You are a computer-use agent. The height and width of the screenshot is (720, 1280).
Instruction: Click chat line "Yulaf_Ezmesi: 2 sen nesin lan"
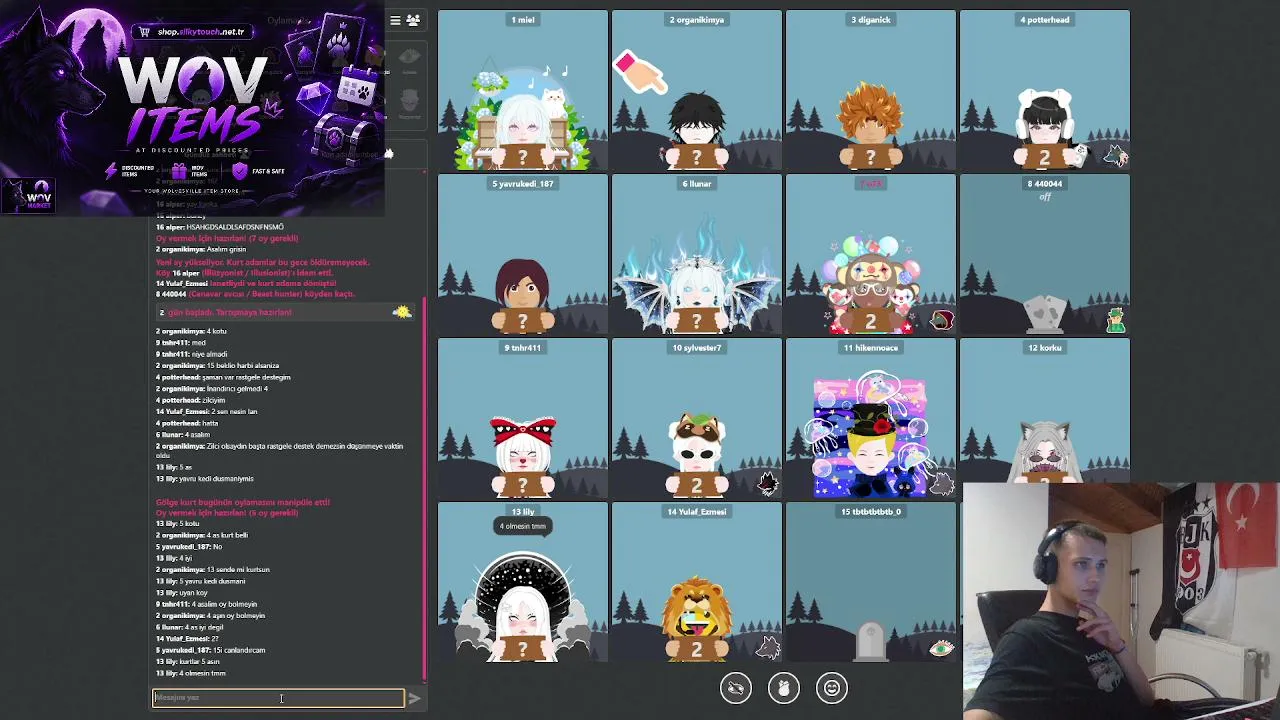207,412
